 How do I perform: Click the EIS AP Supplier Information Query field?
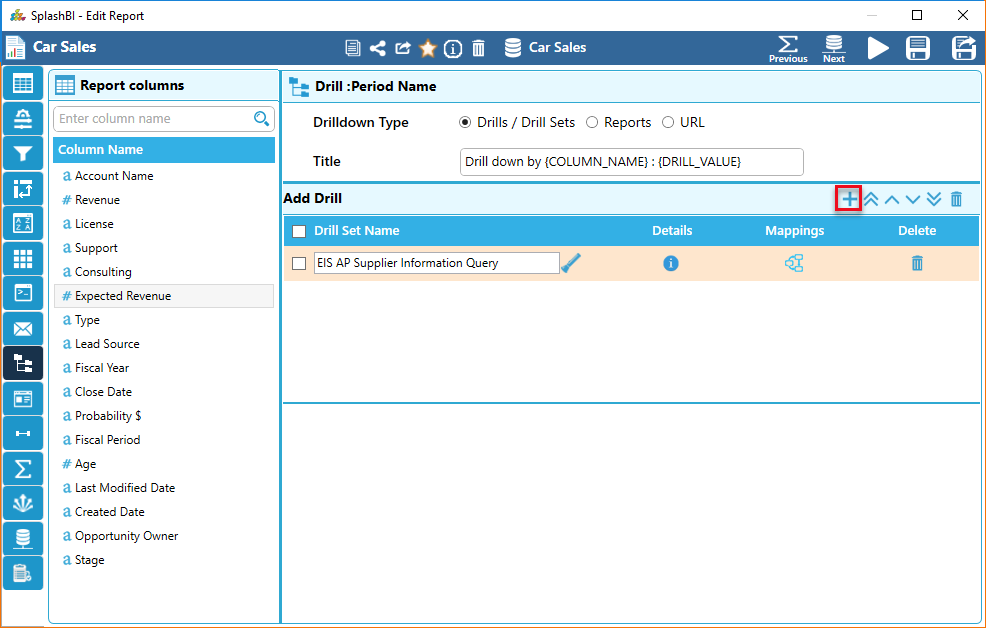pos(436,263)
